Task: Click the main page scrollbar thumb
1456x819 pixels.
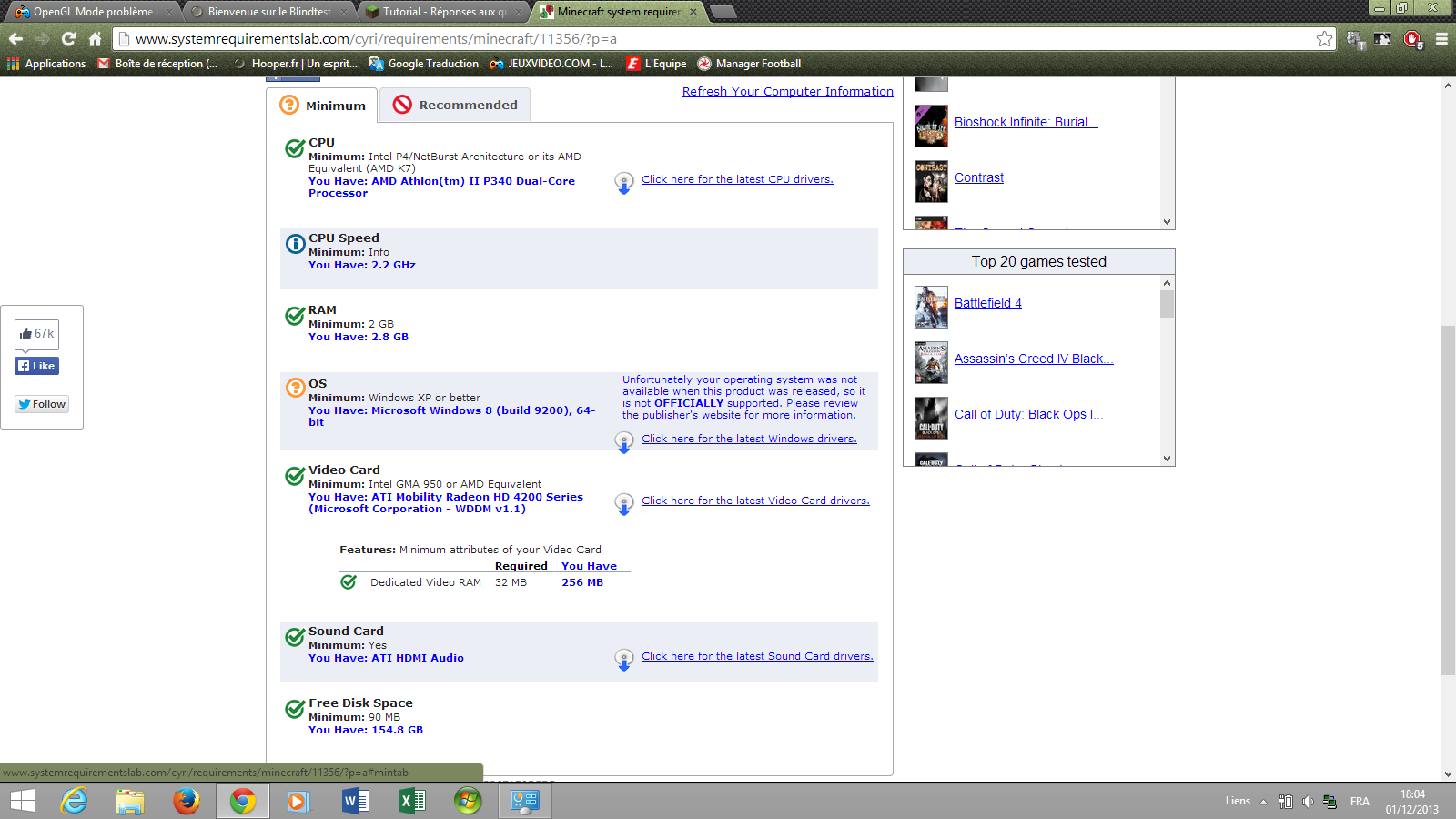Action: click(x=1448, y=500)
